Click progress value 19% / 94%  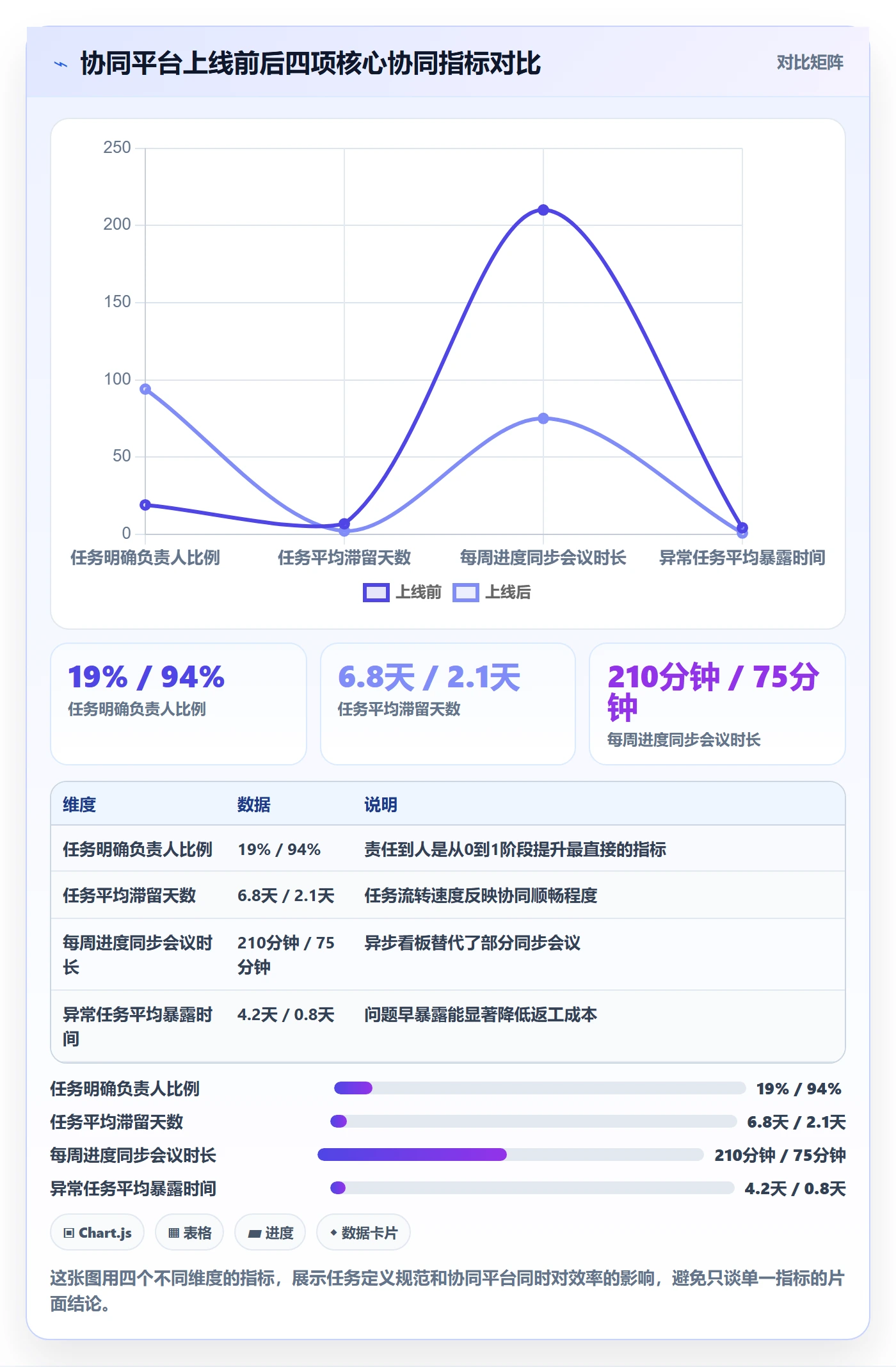point(799,1089)
